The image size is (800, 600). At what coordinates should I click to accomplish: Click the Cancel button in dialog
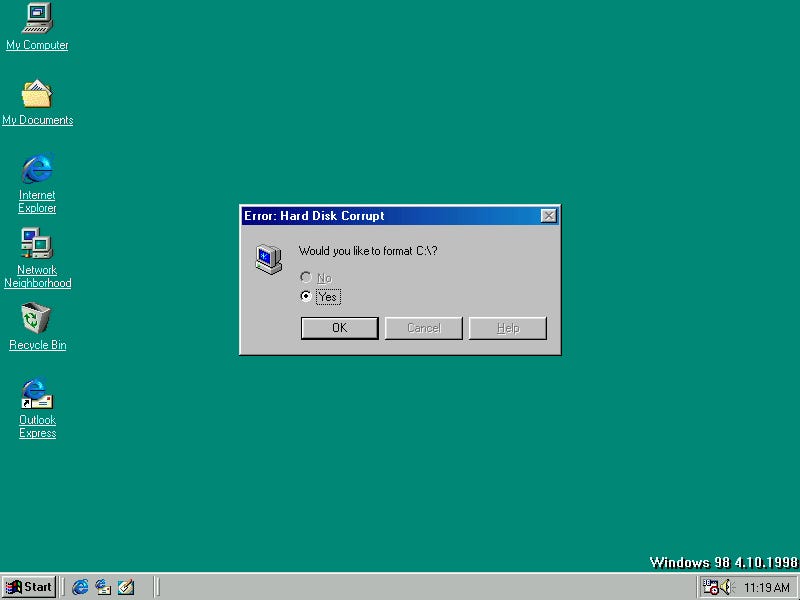tap(423, 328)
